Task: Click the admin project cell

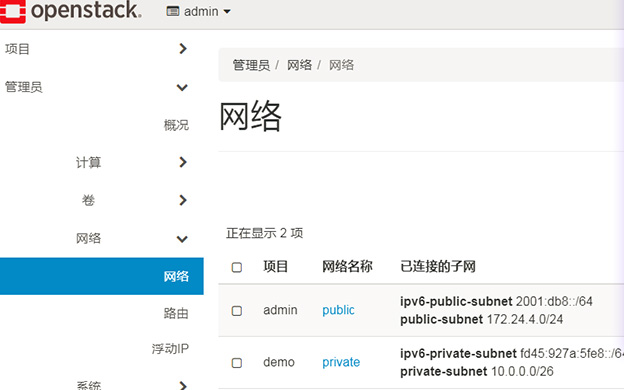Action: click(x=280, y=310)
